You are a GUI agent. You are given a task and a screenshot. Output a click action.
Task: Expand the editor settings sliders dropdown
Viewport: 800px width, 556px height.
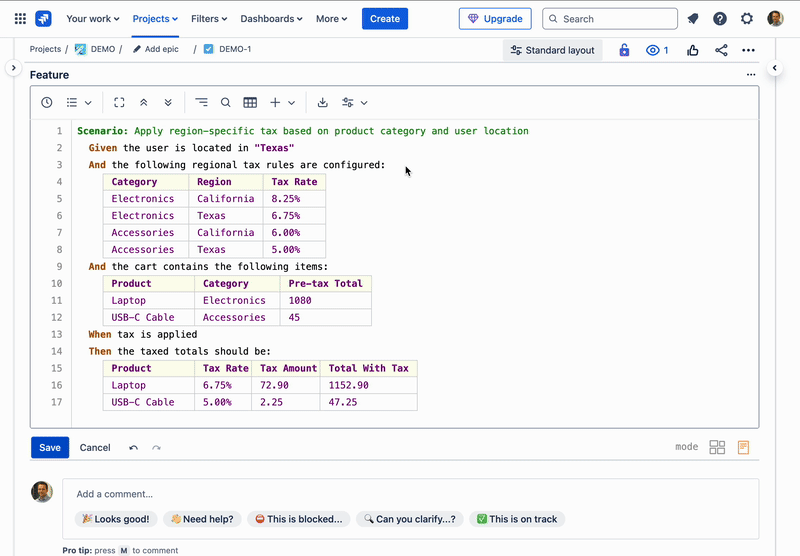354,102
